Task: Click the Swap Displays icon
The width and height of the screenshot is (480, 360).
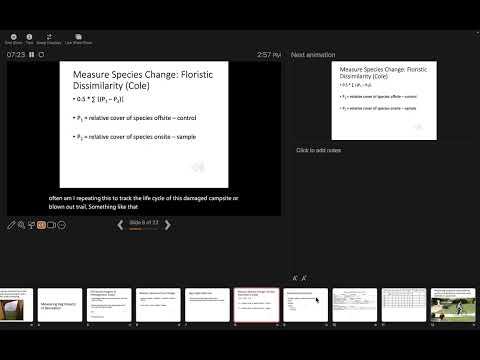Action: point(49,37)
